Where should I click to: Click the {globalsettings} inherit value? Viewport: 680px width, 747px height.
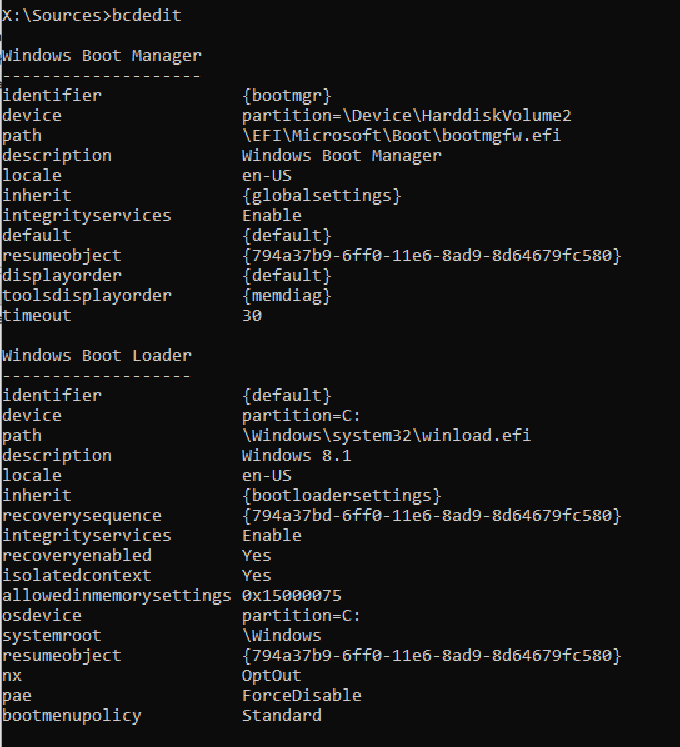pos(321,195)
